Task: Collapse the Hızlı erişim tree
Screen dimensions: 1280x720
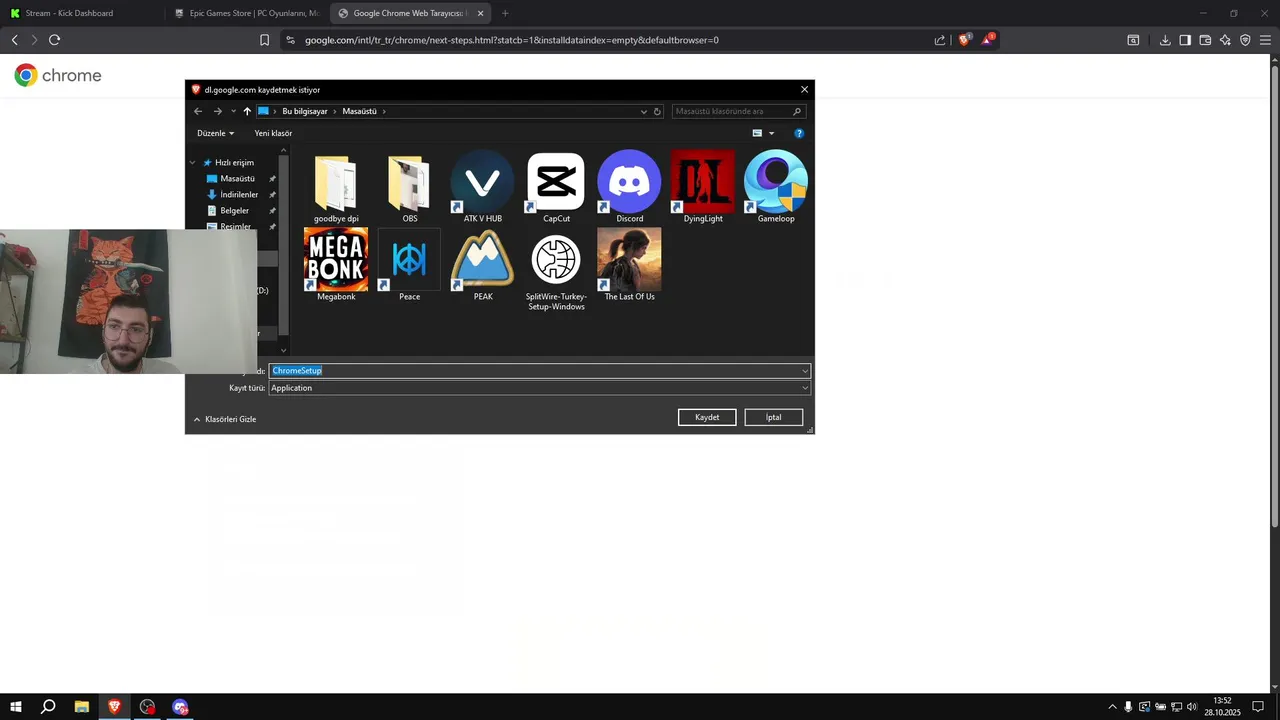Action: point(193,162)
